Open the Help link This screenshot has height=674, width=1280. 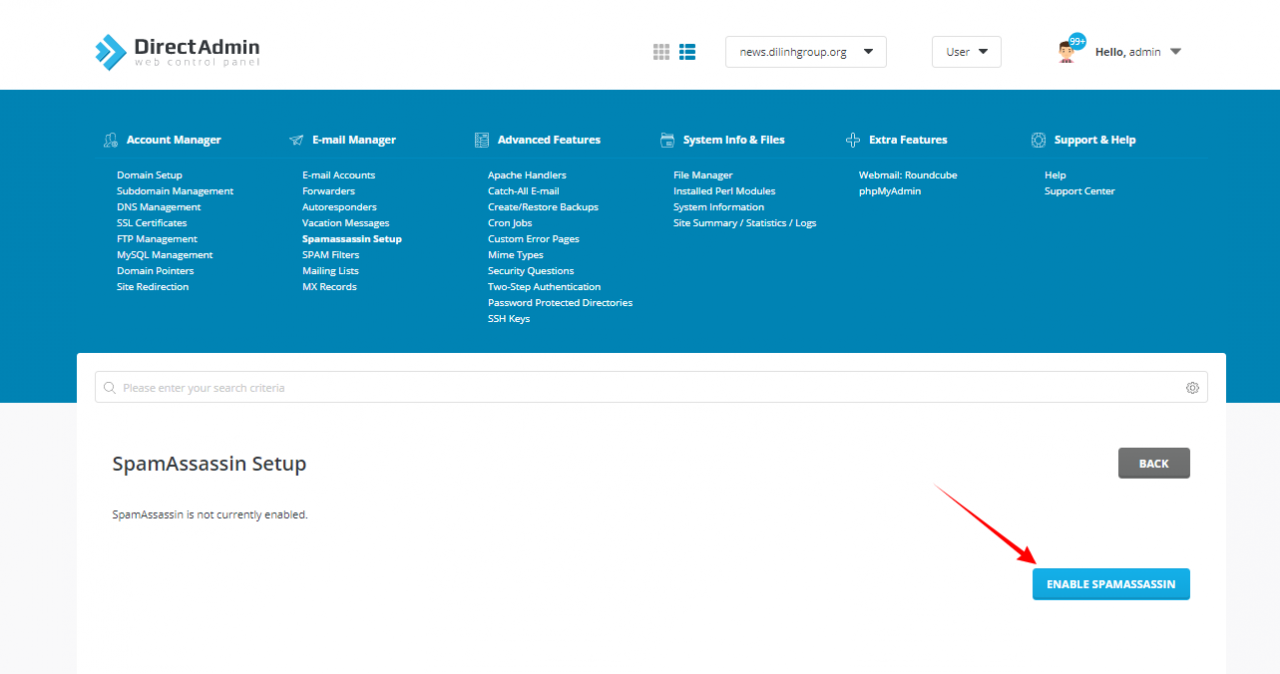(1056, 175)
